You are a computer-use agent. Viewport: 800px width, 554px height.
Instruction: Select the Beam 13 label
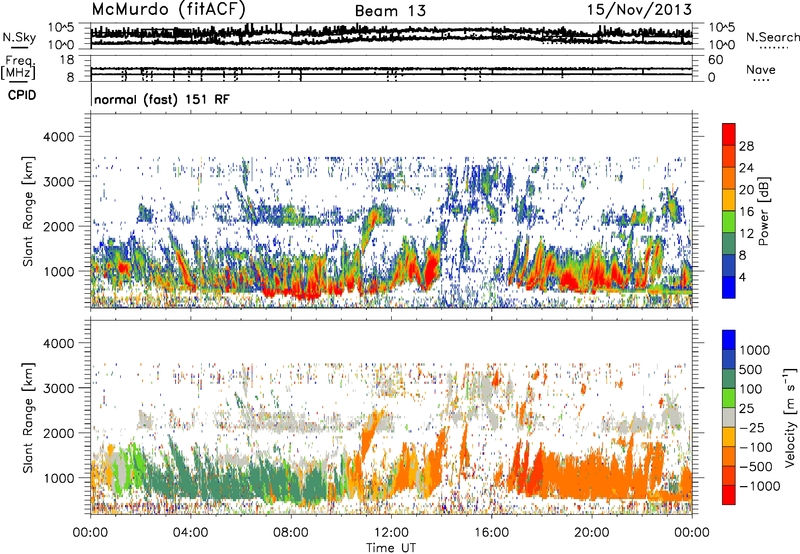[x=390, y=11]
